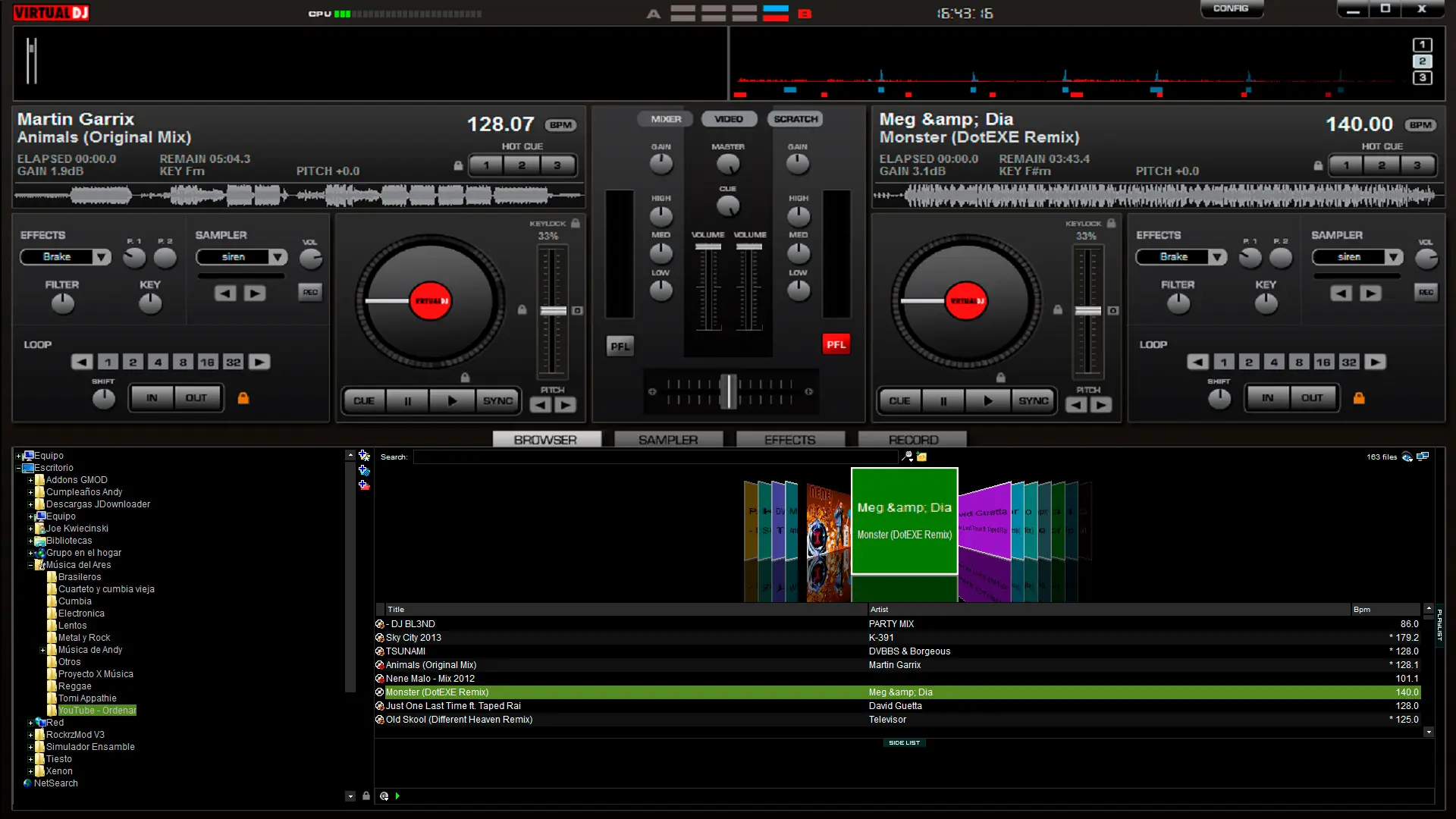Expand the Tiesto folder
The height and width of the screenshot is (819, 1456).
click(31, 759)
